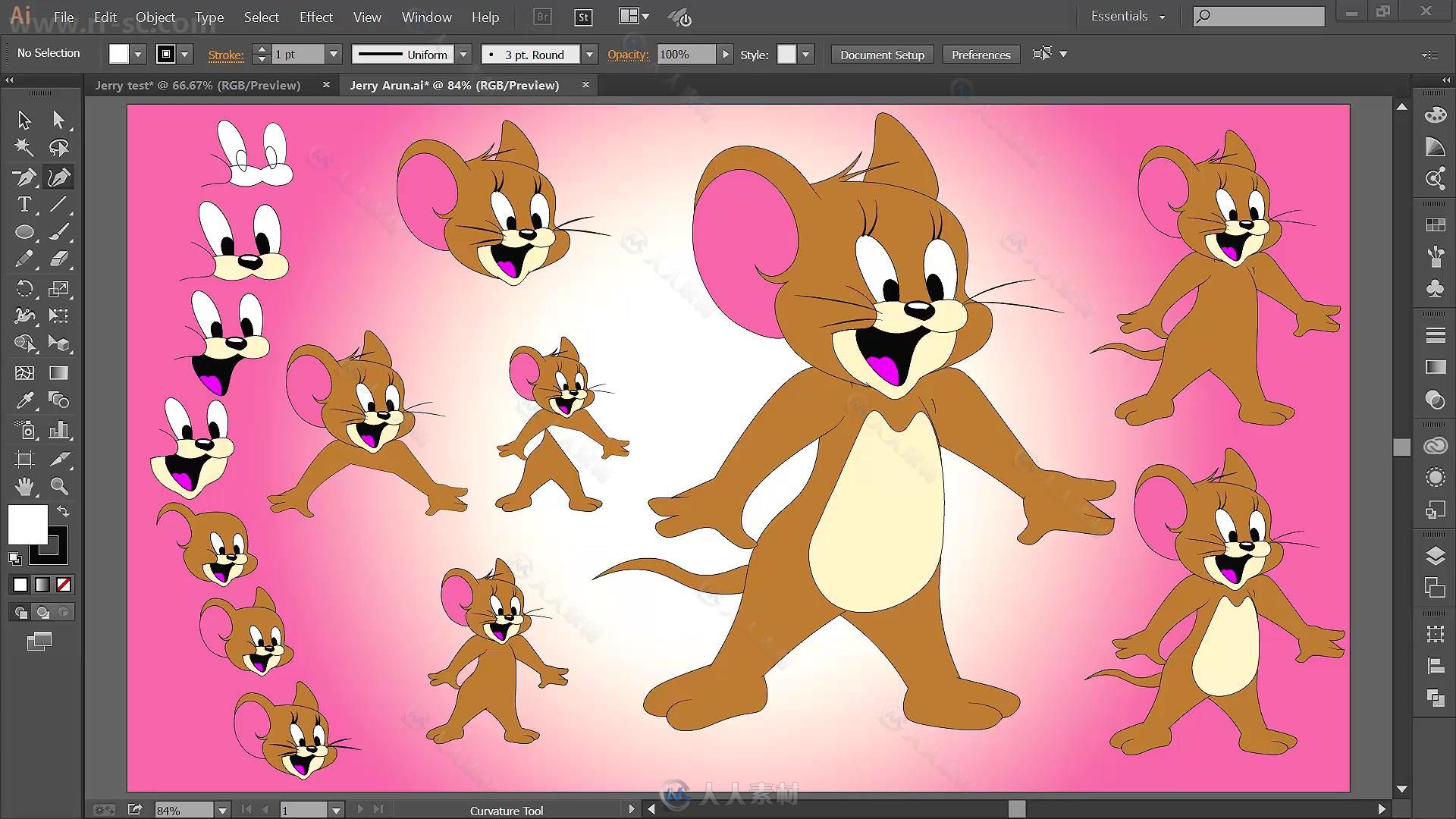Select the Scale tool
The width and height of the screenshot is (1456, 819).
point(58,288)
